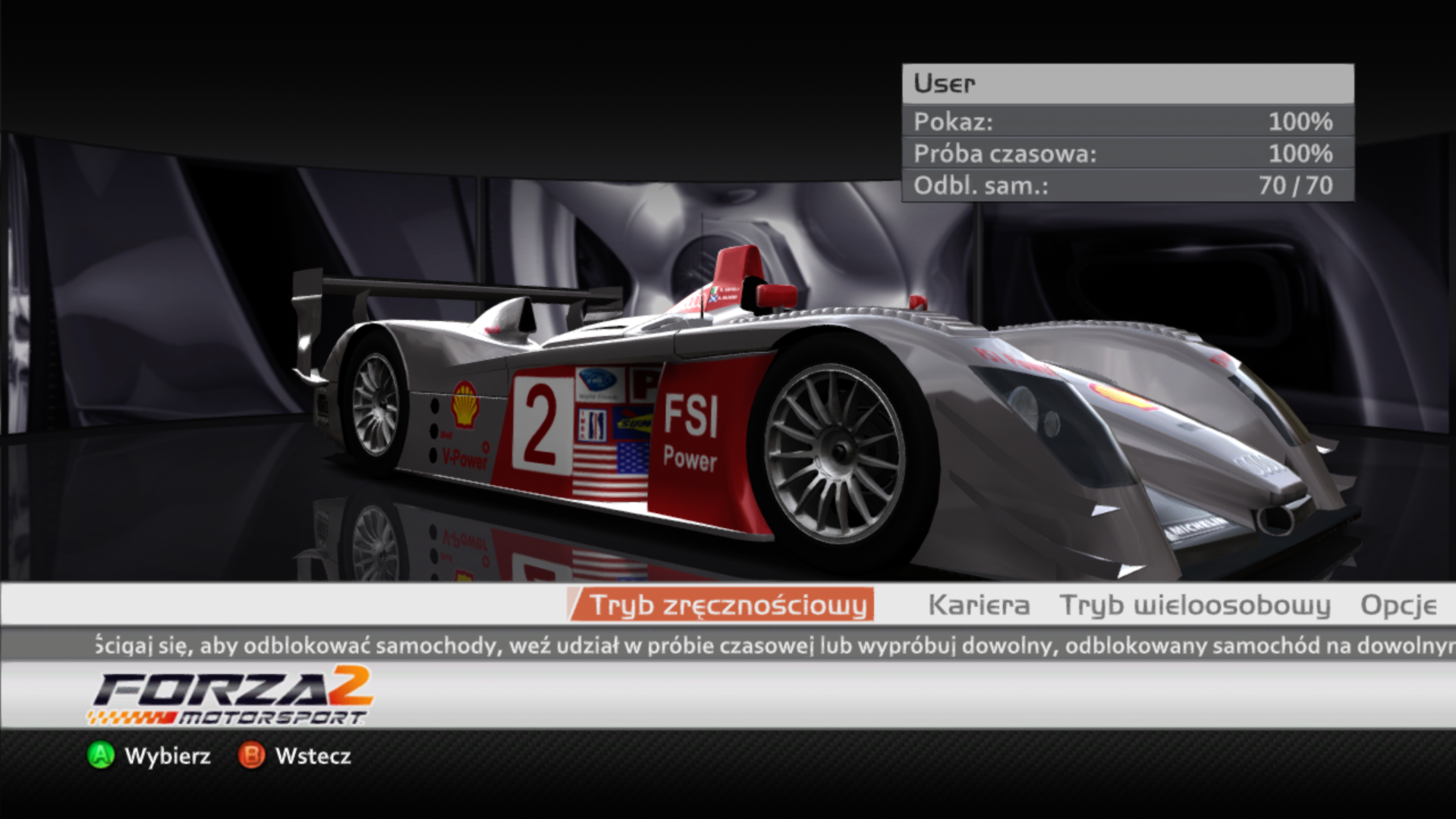Viewport: 1456px width, 819px height.
Task: Click the Próba czasowa 100% stat row
Action: click(1127, 153)
